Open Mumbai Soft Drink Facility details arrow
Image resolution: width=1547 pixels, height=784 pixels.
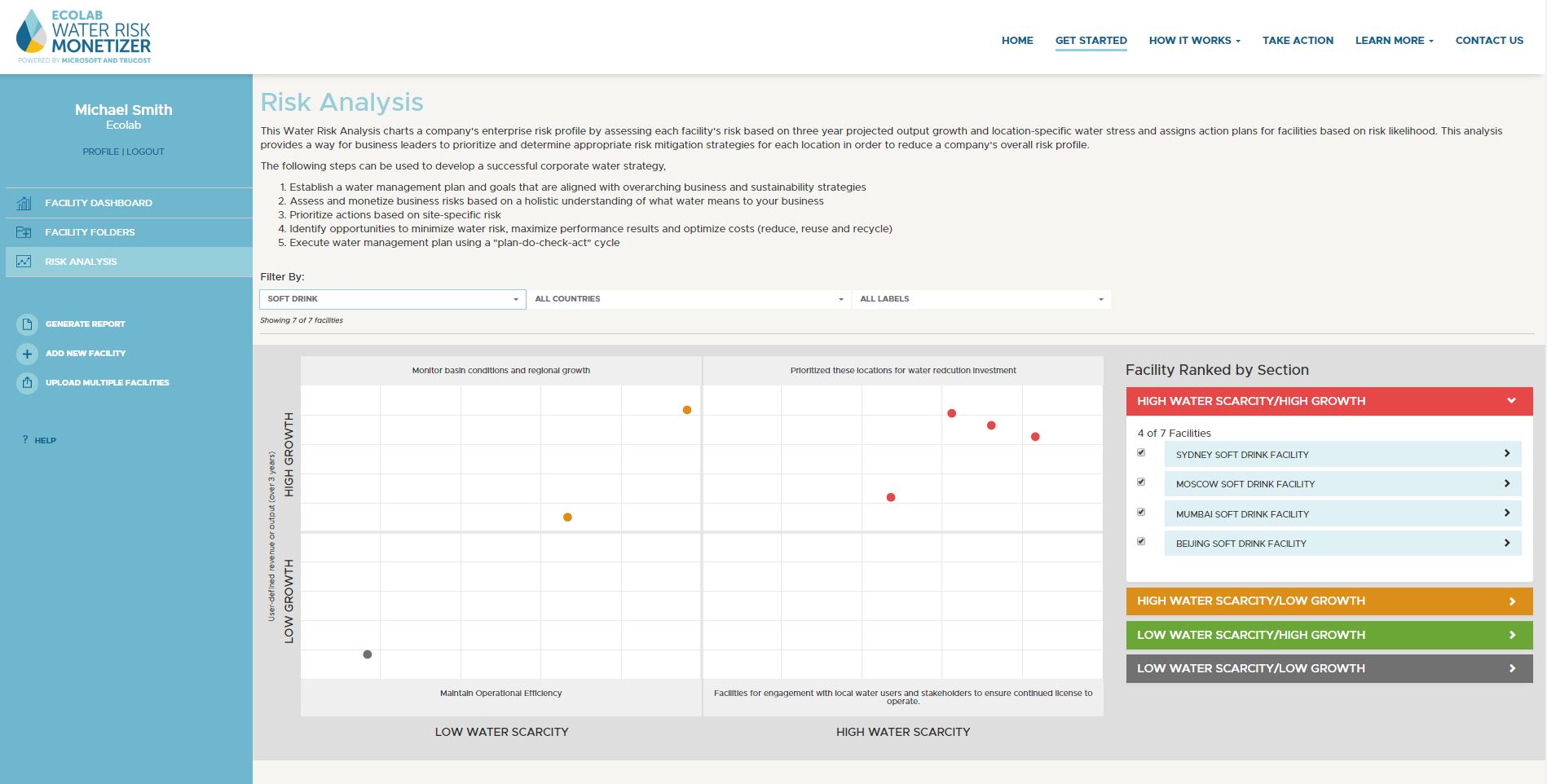click(1507, 513)
